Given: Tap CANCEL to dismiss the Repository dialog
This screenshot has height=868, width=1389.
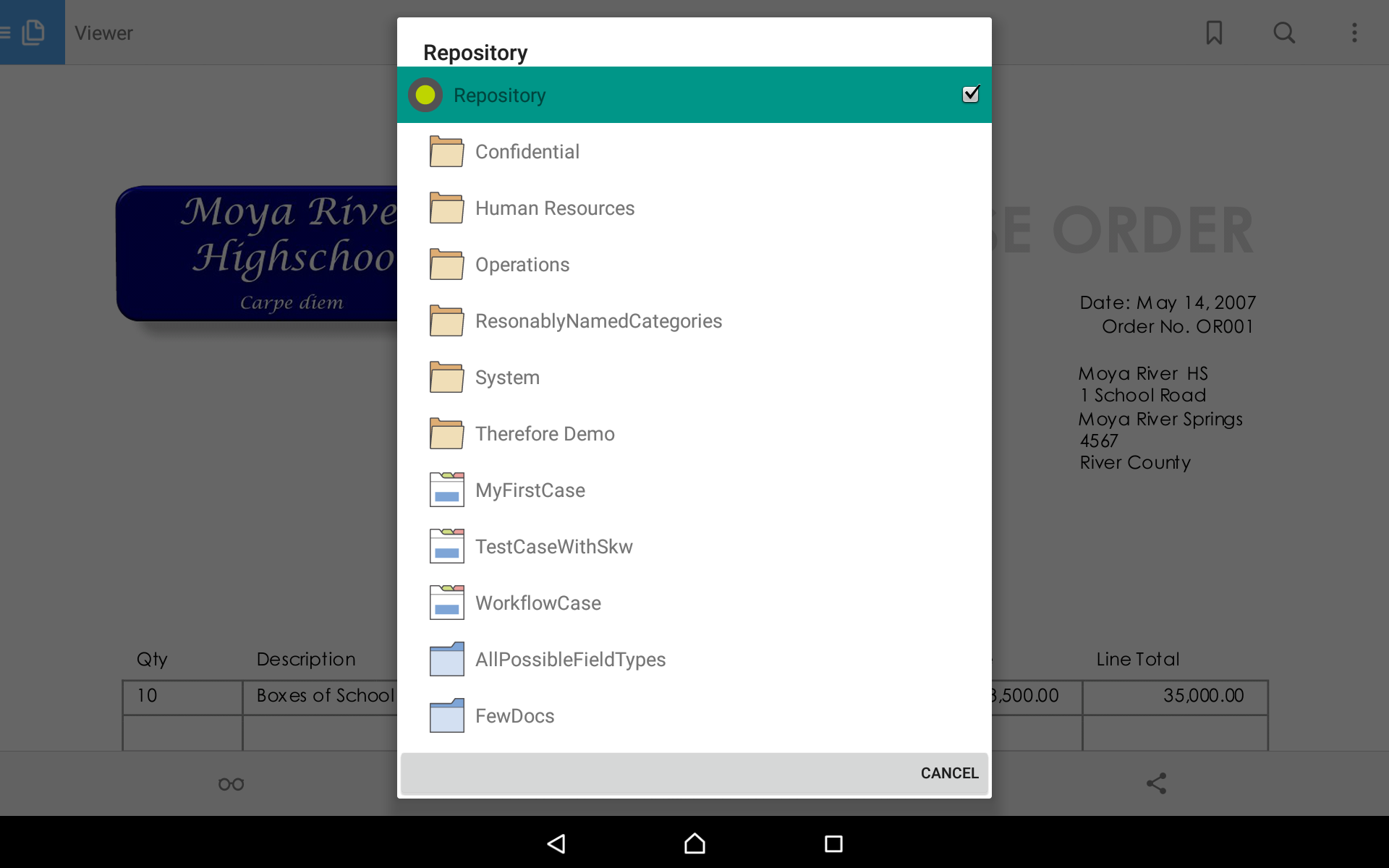Looking at the screenshot, I should coord(948,773).
